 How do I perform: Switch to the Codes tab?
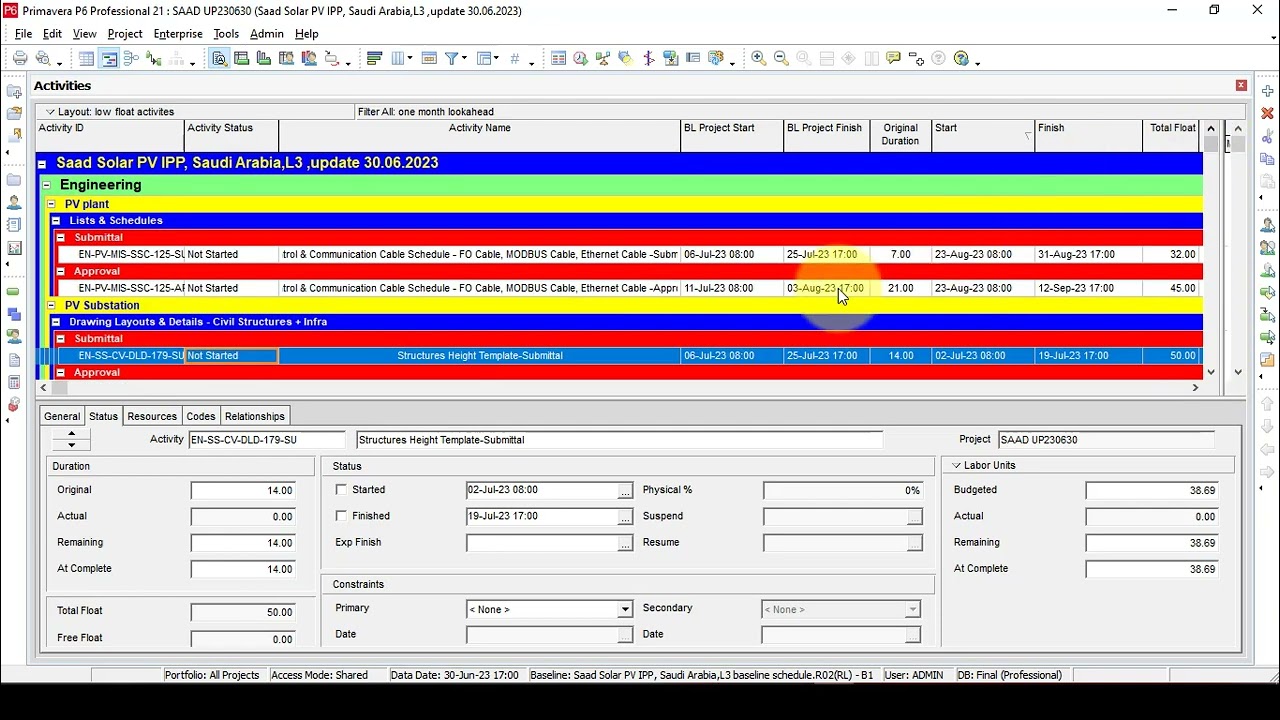201,416
